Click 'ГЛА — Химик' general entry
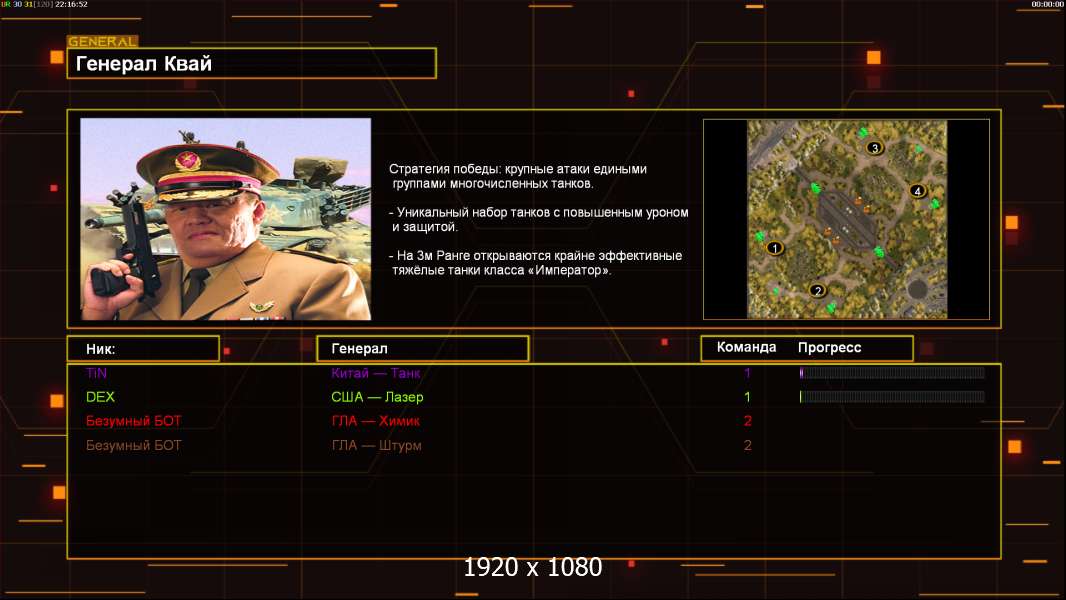This screenshot has height=600, width=1066. pyautogui.click(x=376, y=421)
